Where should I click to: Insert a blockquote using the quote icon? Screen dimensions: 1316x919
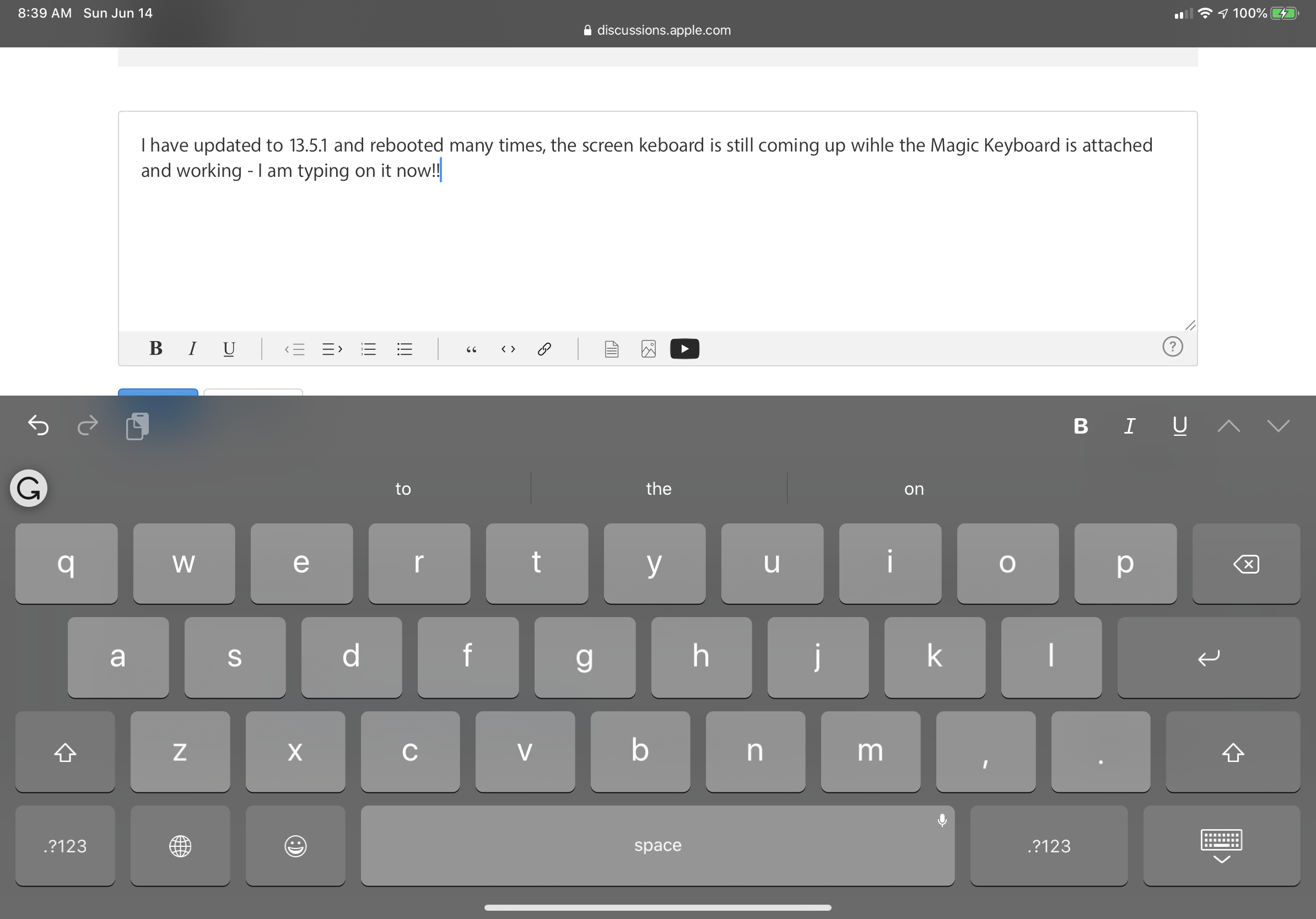(472, 349)
